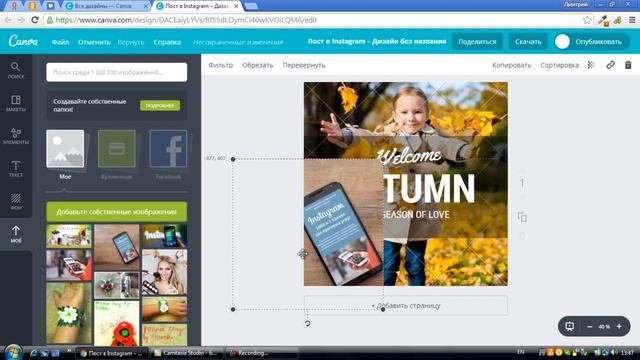640x360 pixels.
Task: Click the browser address bar URL
Action: click(186, 20)
